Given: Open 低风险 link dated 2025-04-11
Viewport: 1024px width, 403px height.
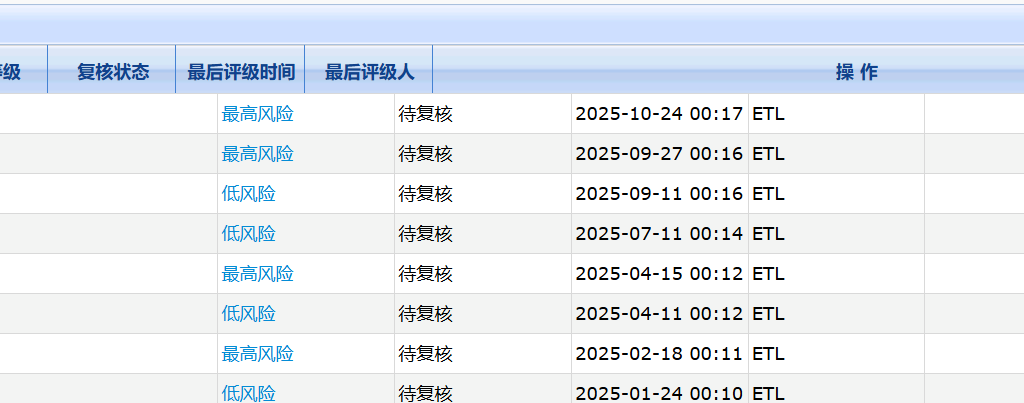Looking at the screenshot, I should click(x=248, y=314).
